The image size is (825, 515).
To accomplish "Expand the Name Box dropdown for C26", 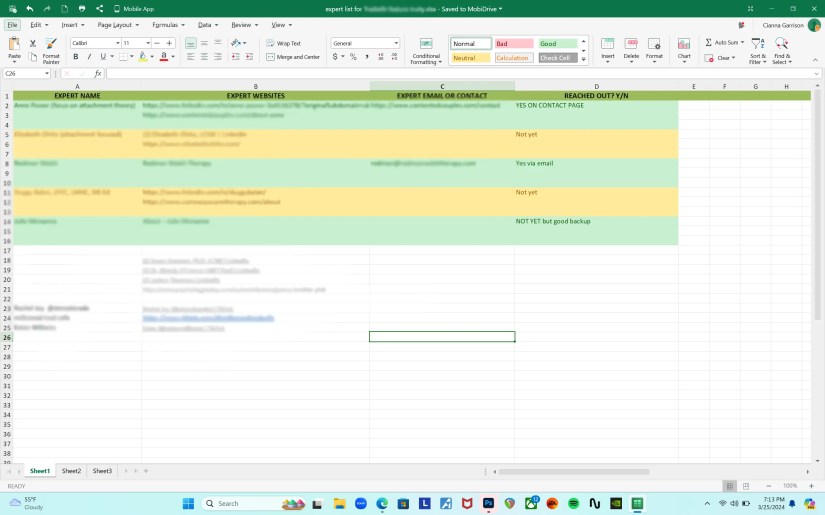I will (47, 74).
